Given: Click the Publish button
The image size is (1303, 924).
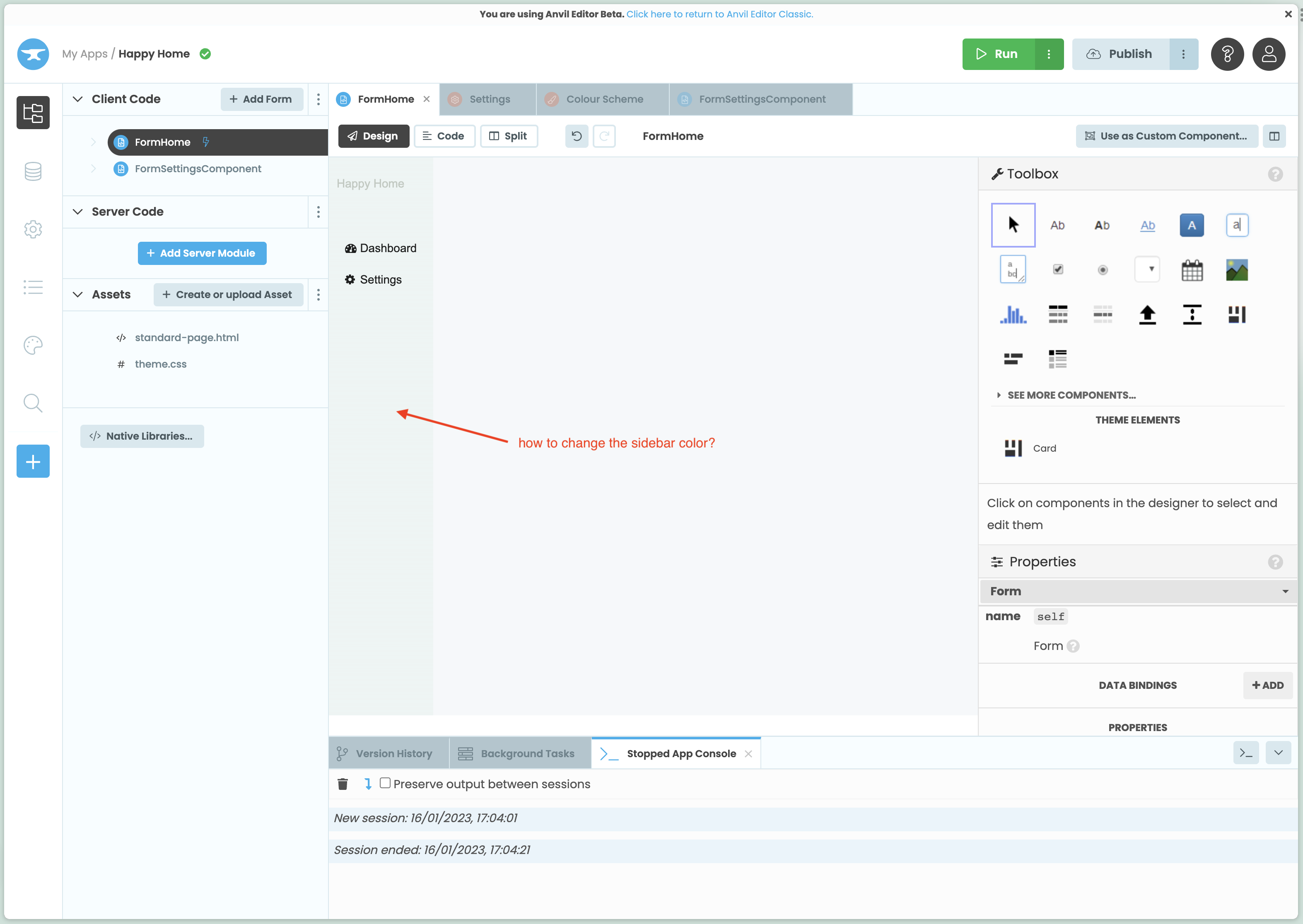Looking at the screenshot, I should 1120,54.
